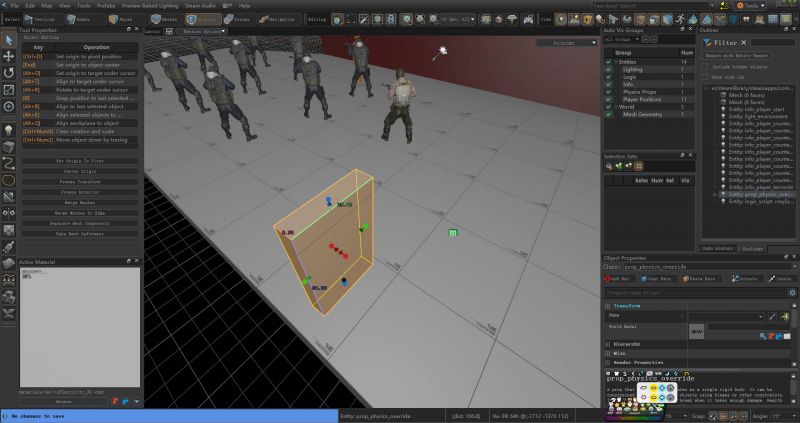Expand the Render Properties section
This screenshot has height=423, width=800.
pos(608,363)
